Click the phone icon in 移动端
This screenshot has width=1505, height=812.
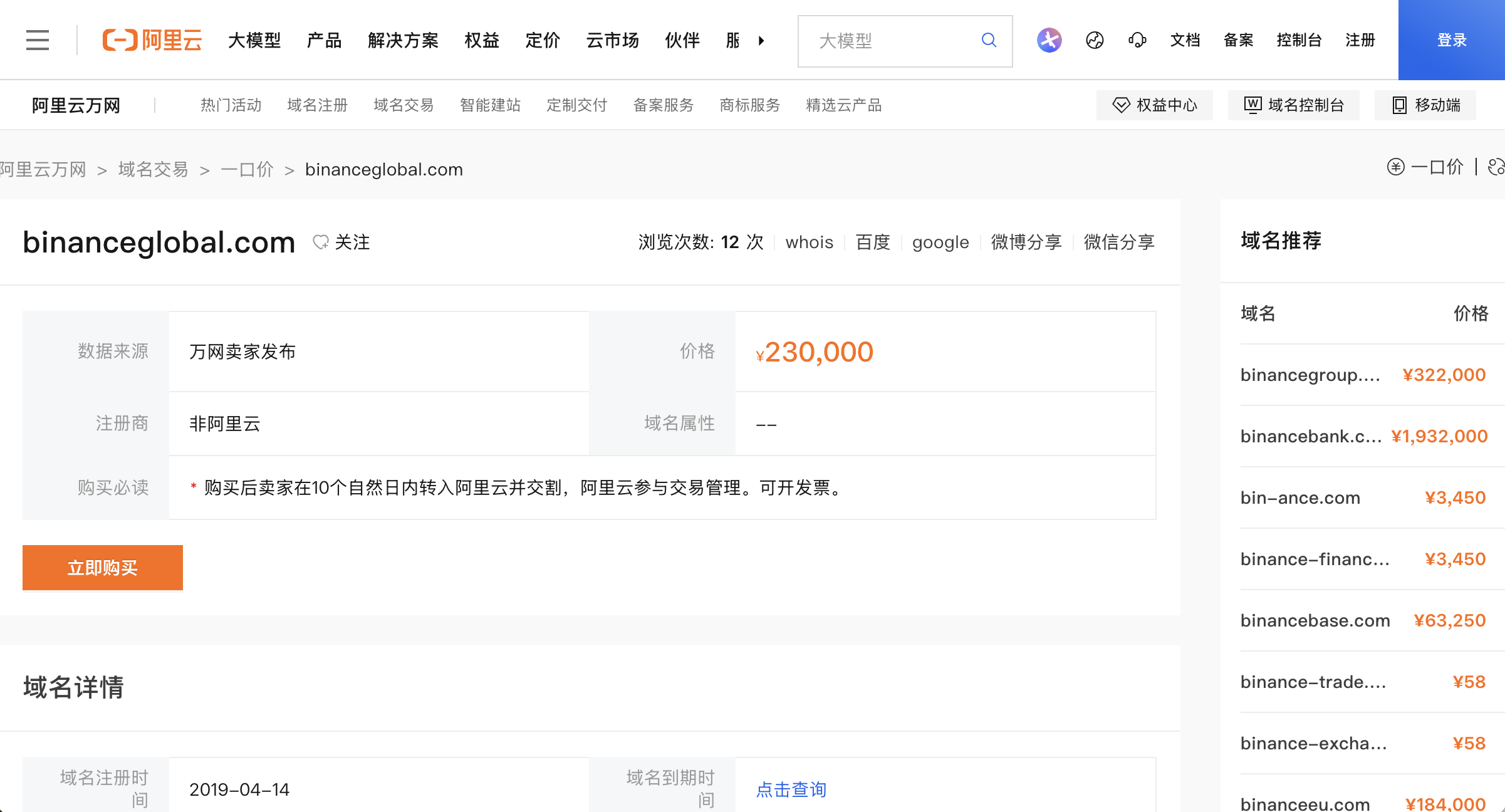click(1399, 105)
